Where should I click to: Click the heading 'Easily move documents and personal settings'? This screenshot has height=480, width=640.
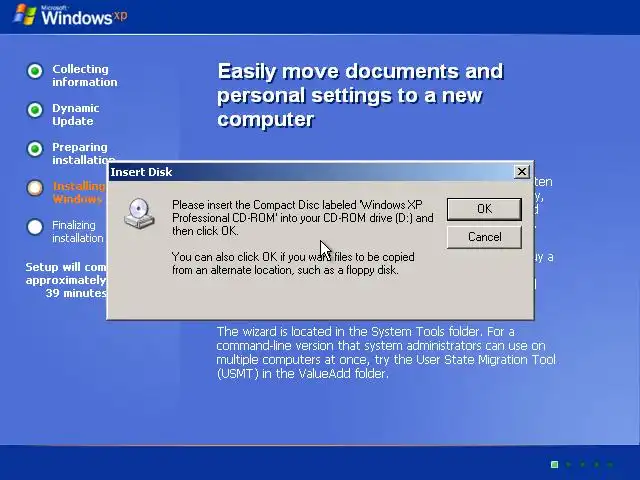[360, 96]
